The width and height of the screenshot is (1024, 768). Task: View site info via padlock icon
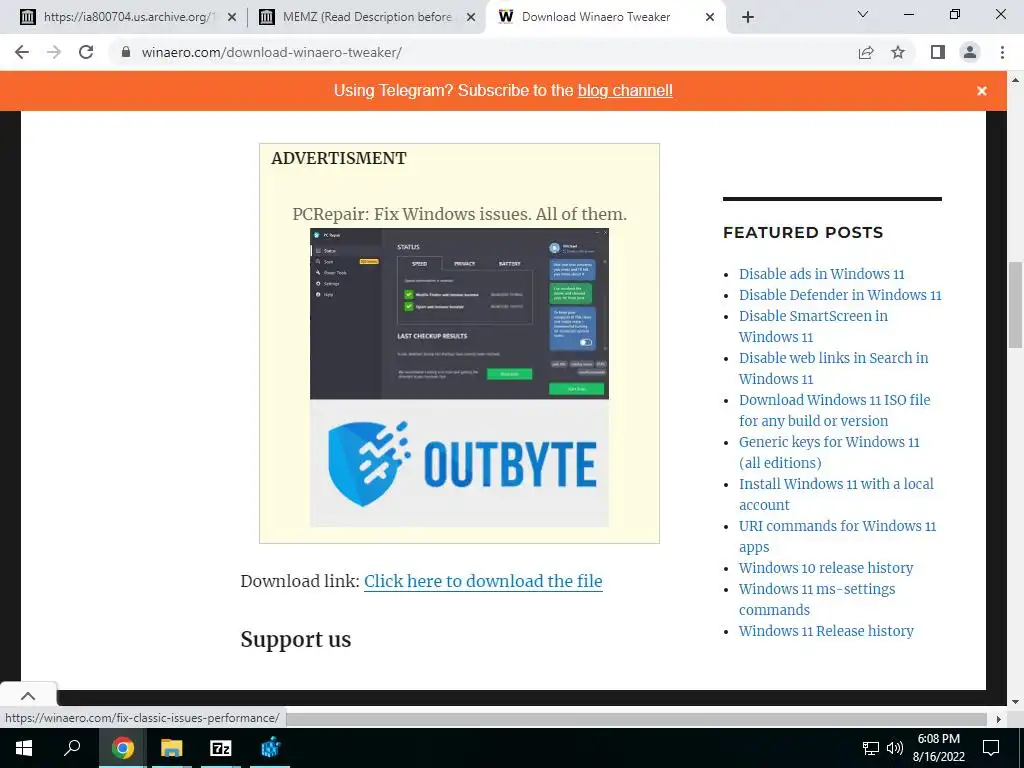[x=125, y=52]
